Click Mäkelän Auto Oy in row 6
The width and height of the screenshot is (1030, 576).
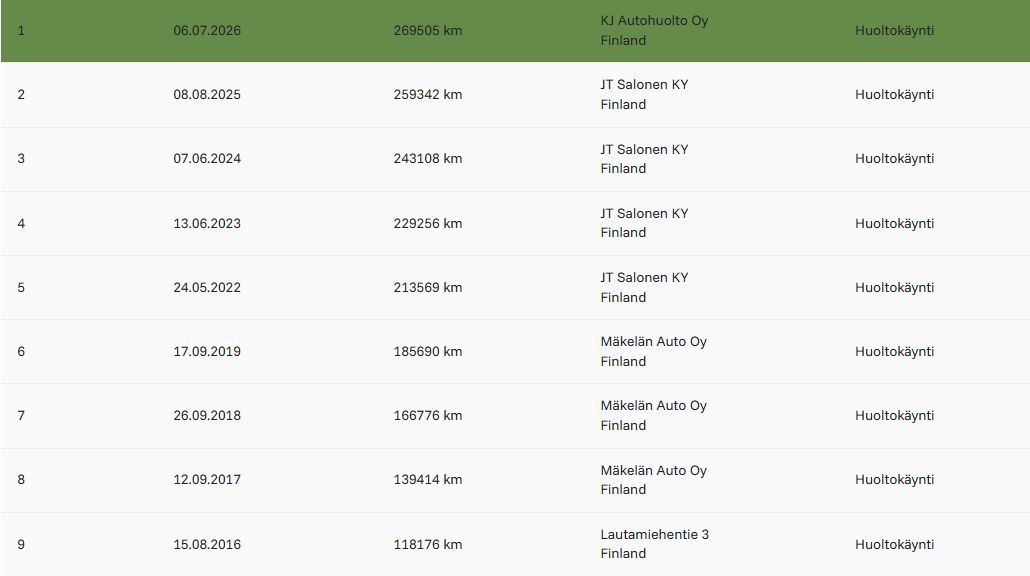tap(654, 342)
